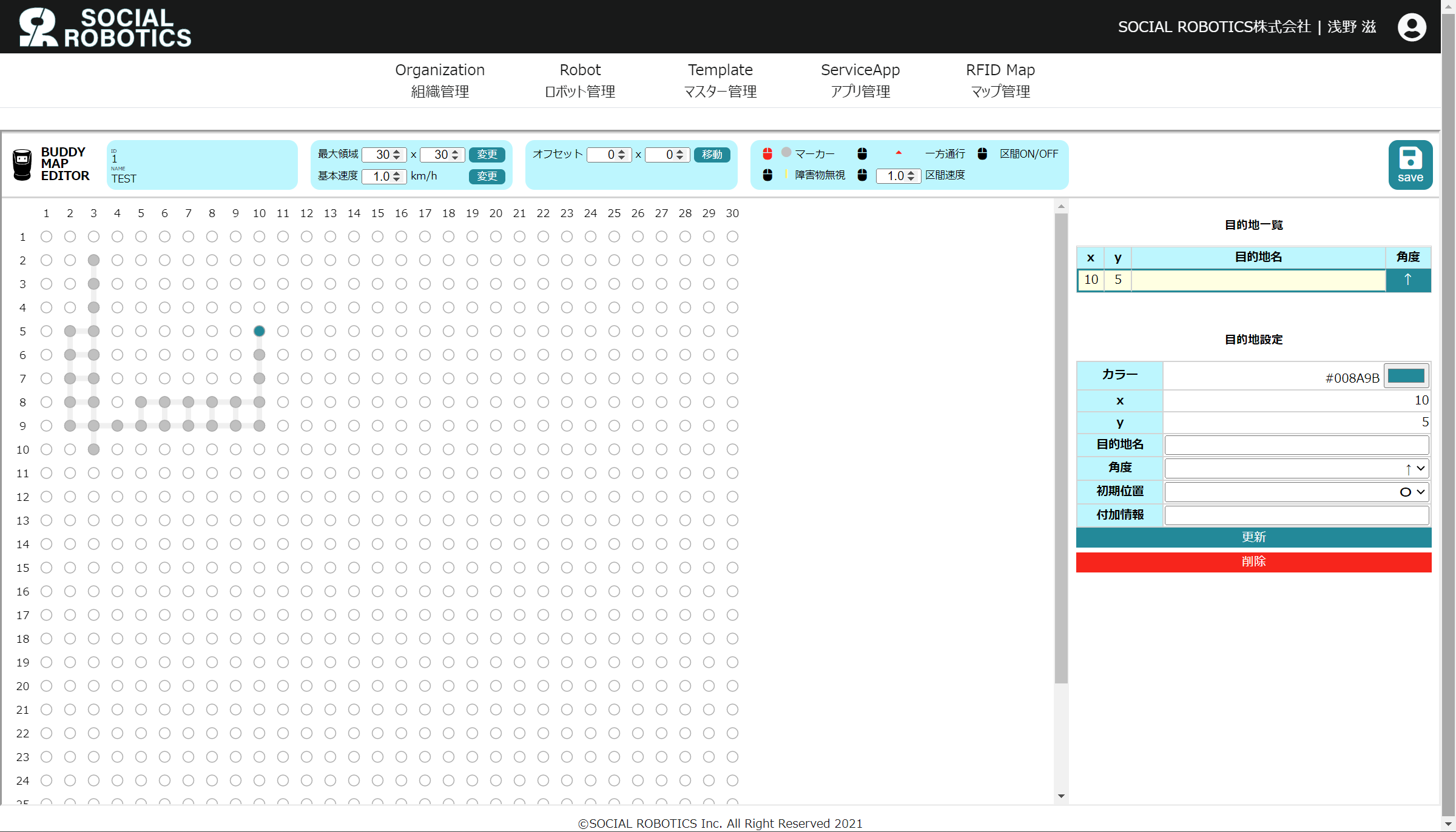Open the 初期位置 initial position dropdown
Image resolution: width=1456 pixels, height=832 pixels.
(1296, 492)
